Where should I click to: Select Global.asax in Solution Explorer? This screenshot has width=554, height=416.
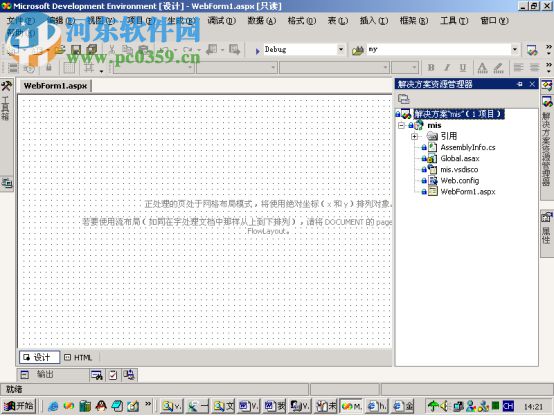460,158
